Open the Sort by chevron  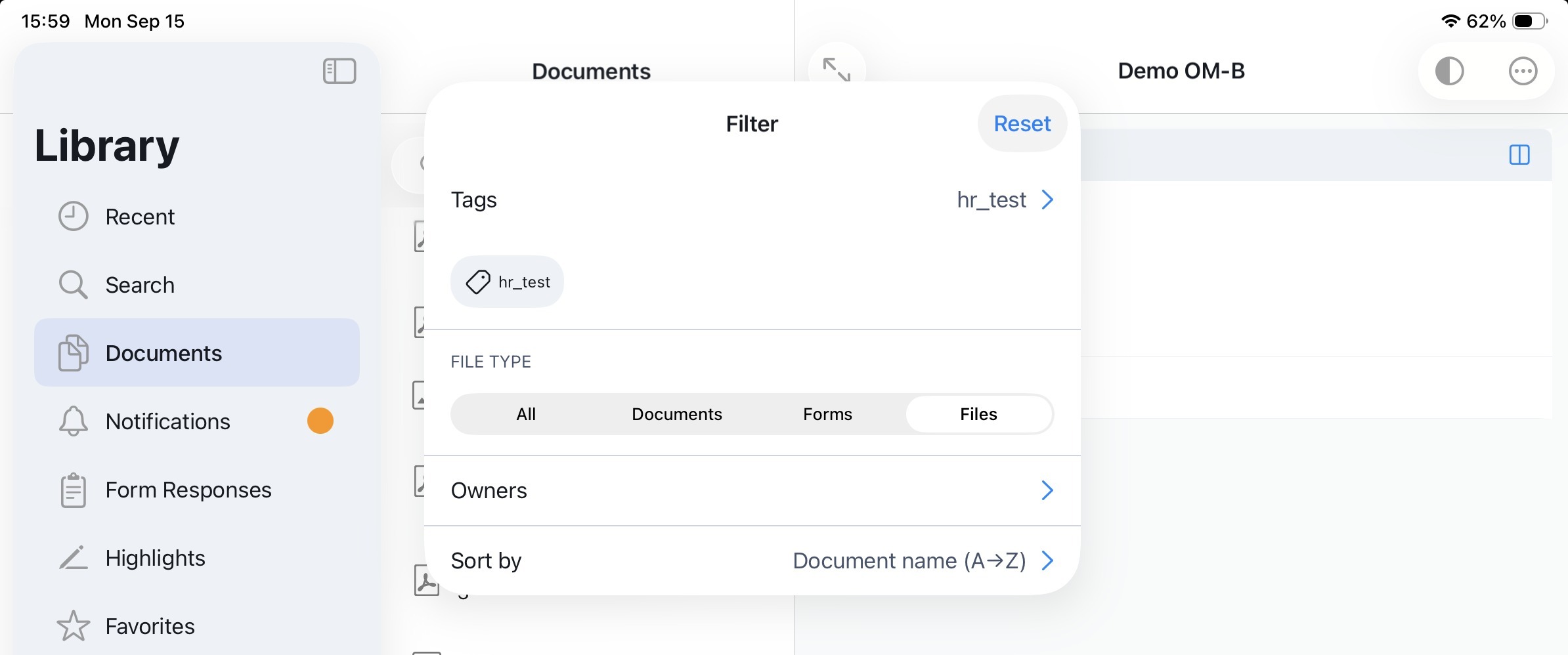(x=1047, y=560)
